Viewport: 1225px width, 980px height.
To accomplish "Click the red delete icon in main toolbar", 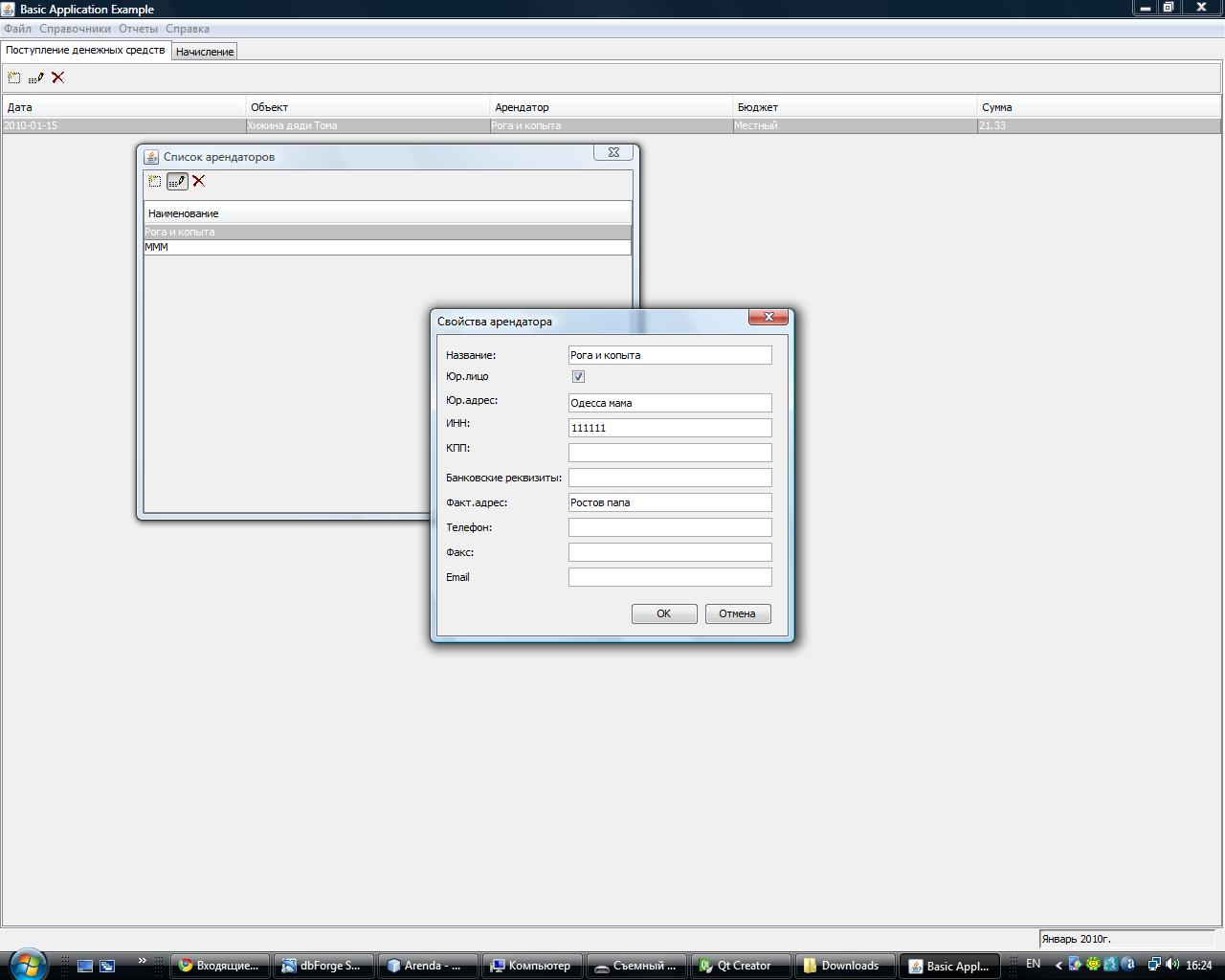I will point(58,78).
